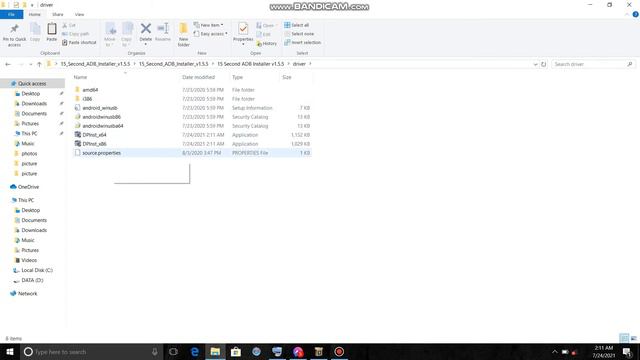Open address bar history dropdown
Viewport: 640px width, 360px height.
click(535, 64)
